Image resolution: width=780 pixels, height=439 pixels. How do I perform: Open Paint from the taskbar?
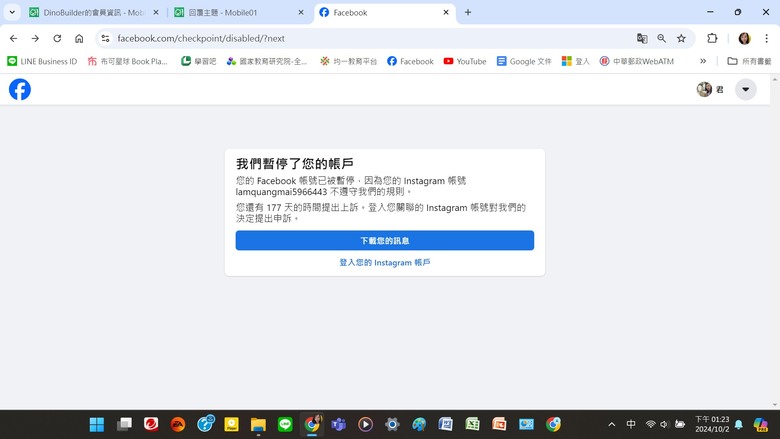click(419, 424)
